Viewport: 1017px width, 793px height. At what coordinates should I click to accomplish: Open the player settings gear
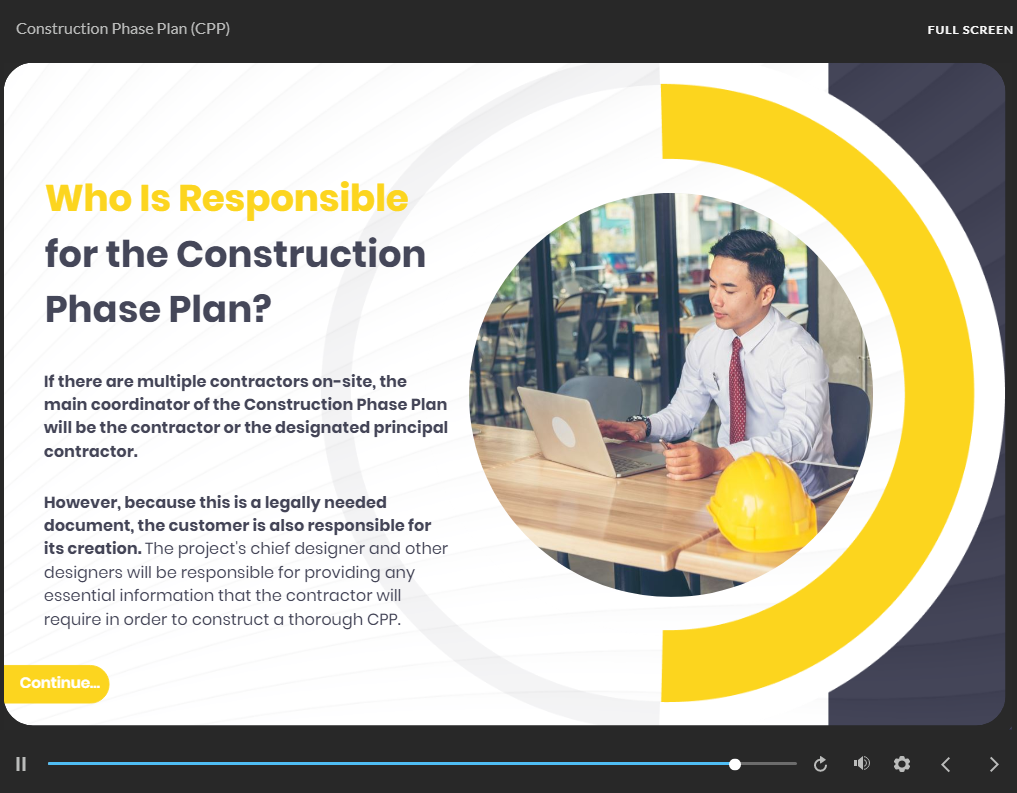(x=902, y=764)
